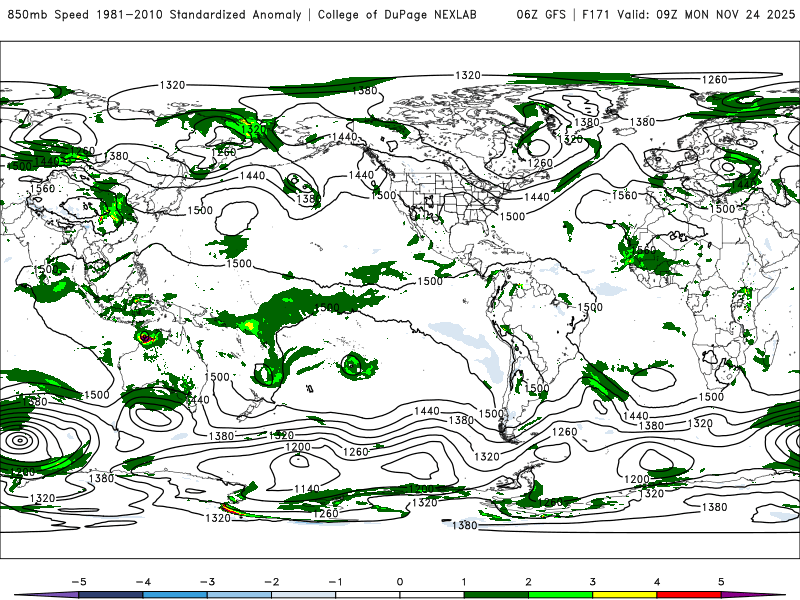Click the '4' colorbar scale label

coord(657,582)
